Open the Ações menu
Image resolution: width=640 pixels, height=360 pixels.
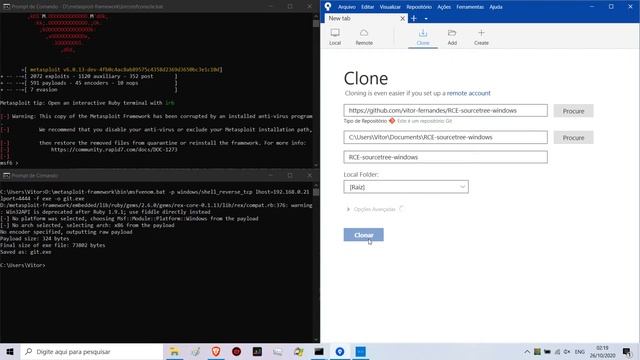(444, 7)
